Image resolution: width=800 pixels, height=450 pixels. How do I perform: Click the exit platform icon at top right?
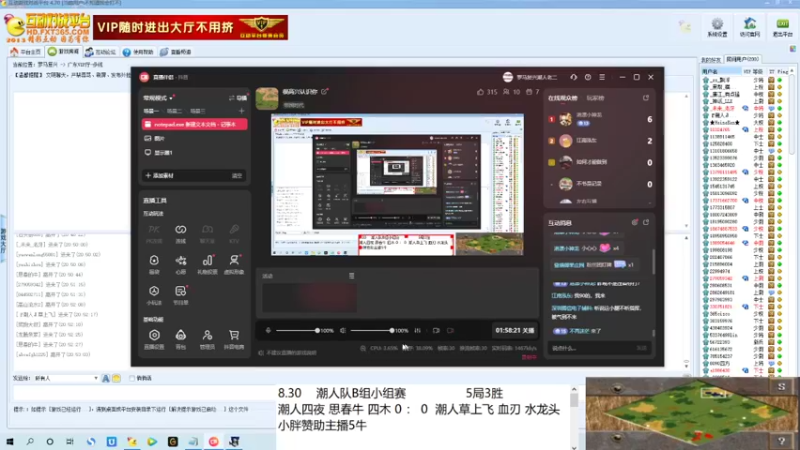[782, 27]
